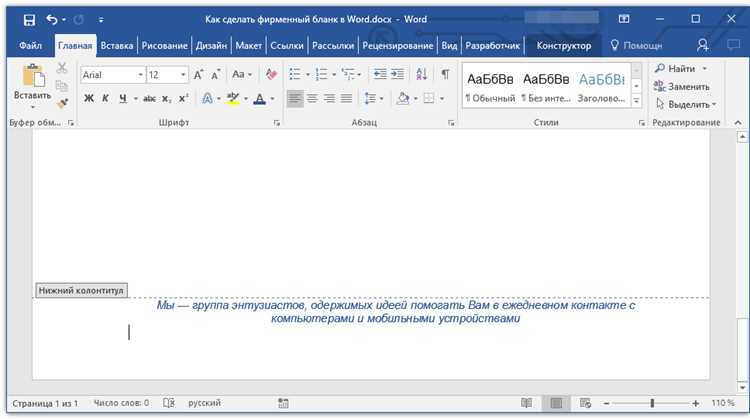Increase font size with the large A icon
The width and height of the screenshot is (750, 419).
199,75
